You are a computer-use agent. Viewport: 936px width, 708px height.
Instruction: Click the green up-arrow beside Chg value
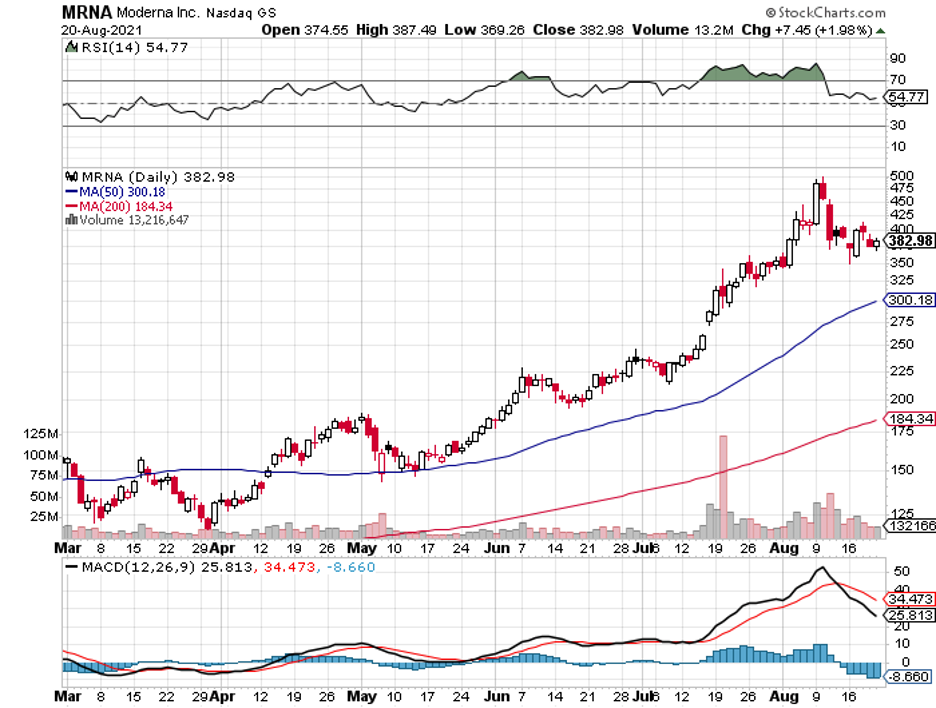tap(879, 30)
